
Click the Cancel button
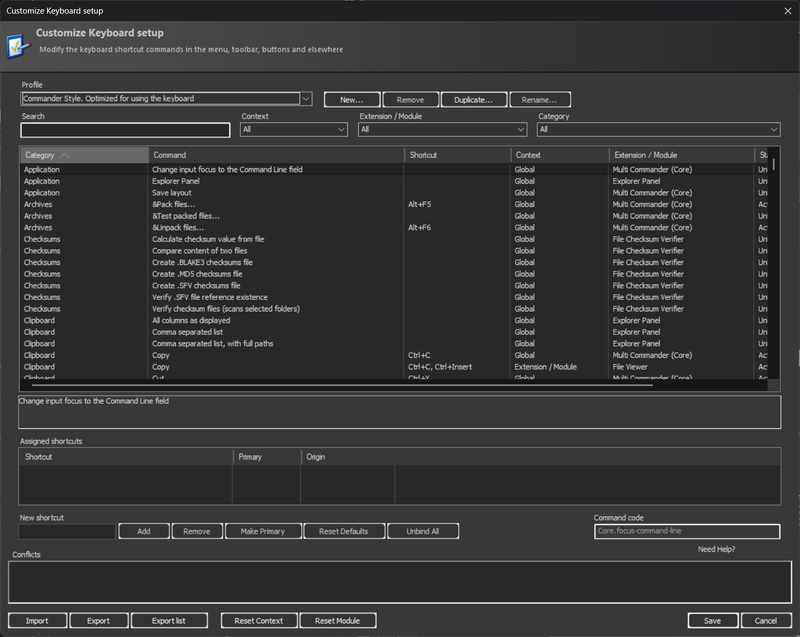(x=766, y=621)
